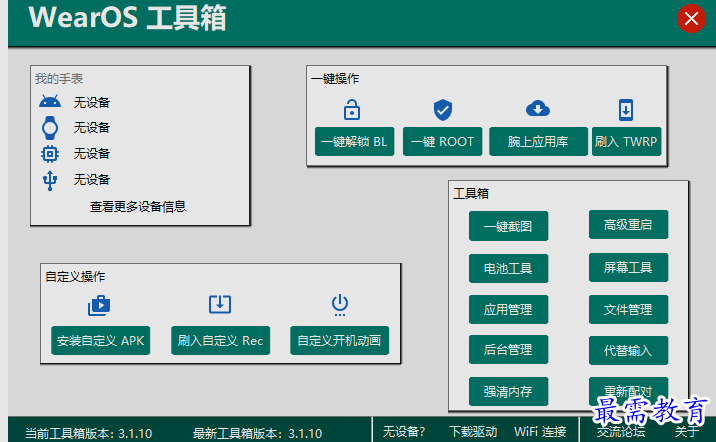Open 代替输入 in the toolbox
The width and height of the screenshot is (716, 442).
pyautogui.click(x=628, y=351)
